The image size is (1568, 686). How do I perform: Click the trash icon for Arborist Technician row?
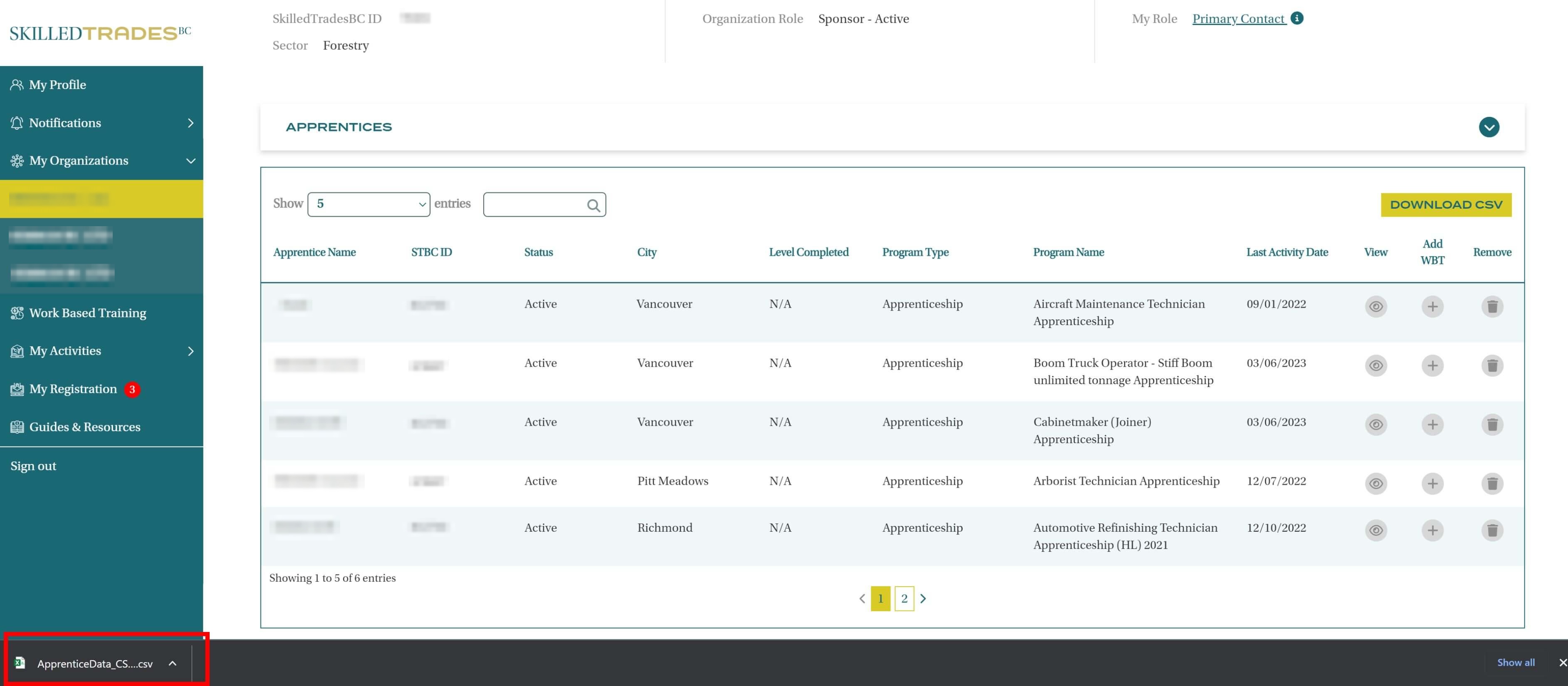[x=1492, y=483]
